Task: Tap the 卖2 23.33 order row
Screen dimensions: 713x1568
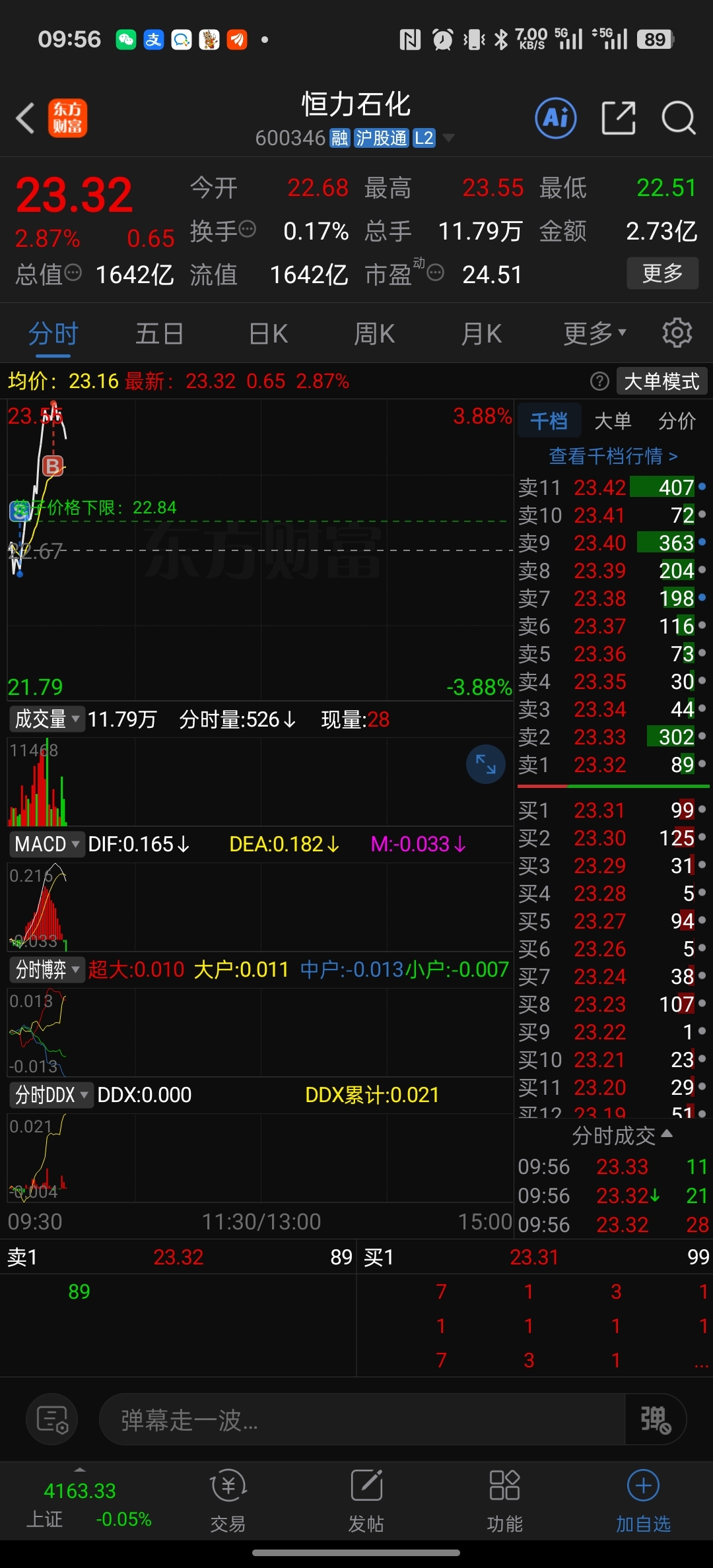Action: pyautogui.click(x=612, y=737)
